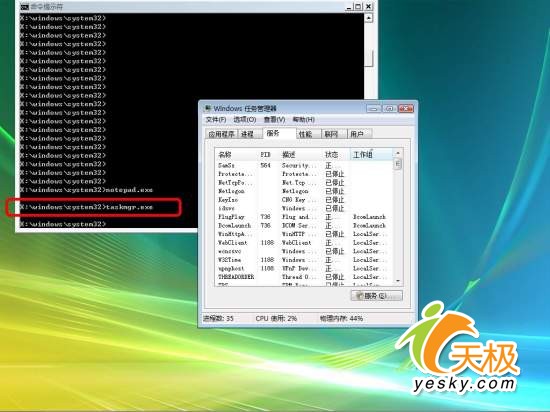Select the PlugPlay service name
Screen dimensions: 550x412
point(232,217)
